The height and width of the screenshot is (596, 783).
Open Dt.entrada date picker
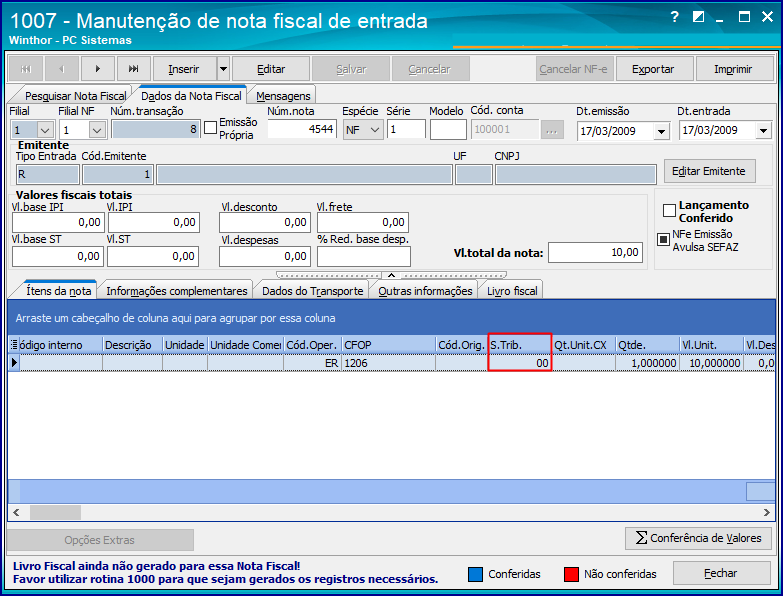(763, 131)
